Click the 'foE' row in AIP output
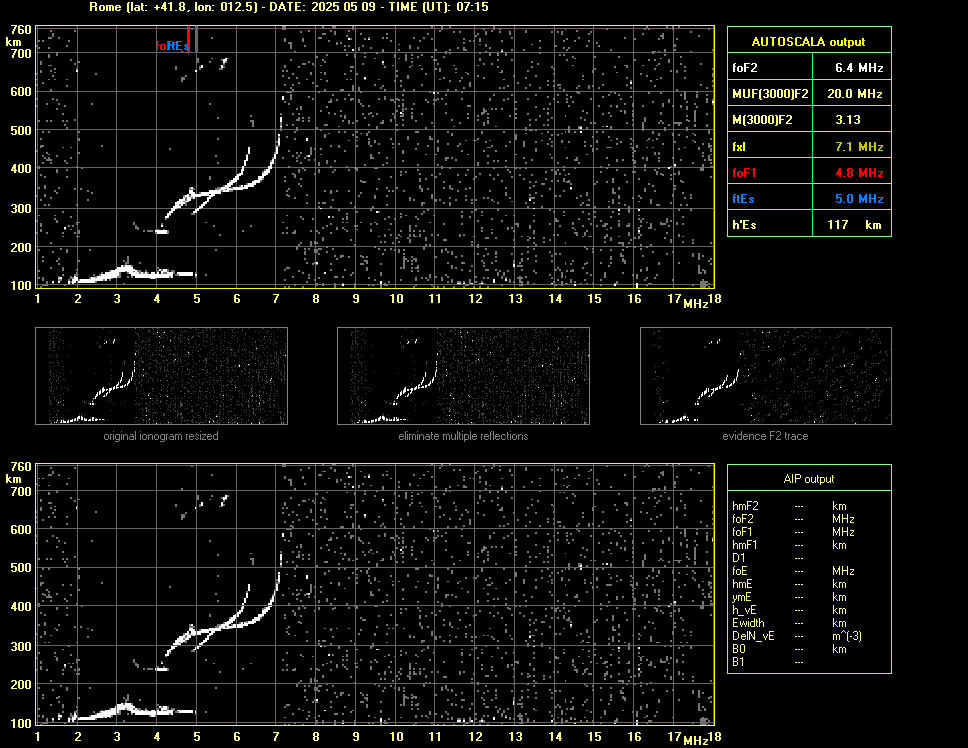This screenshot has height=748, width=968. [793, 571]
